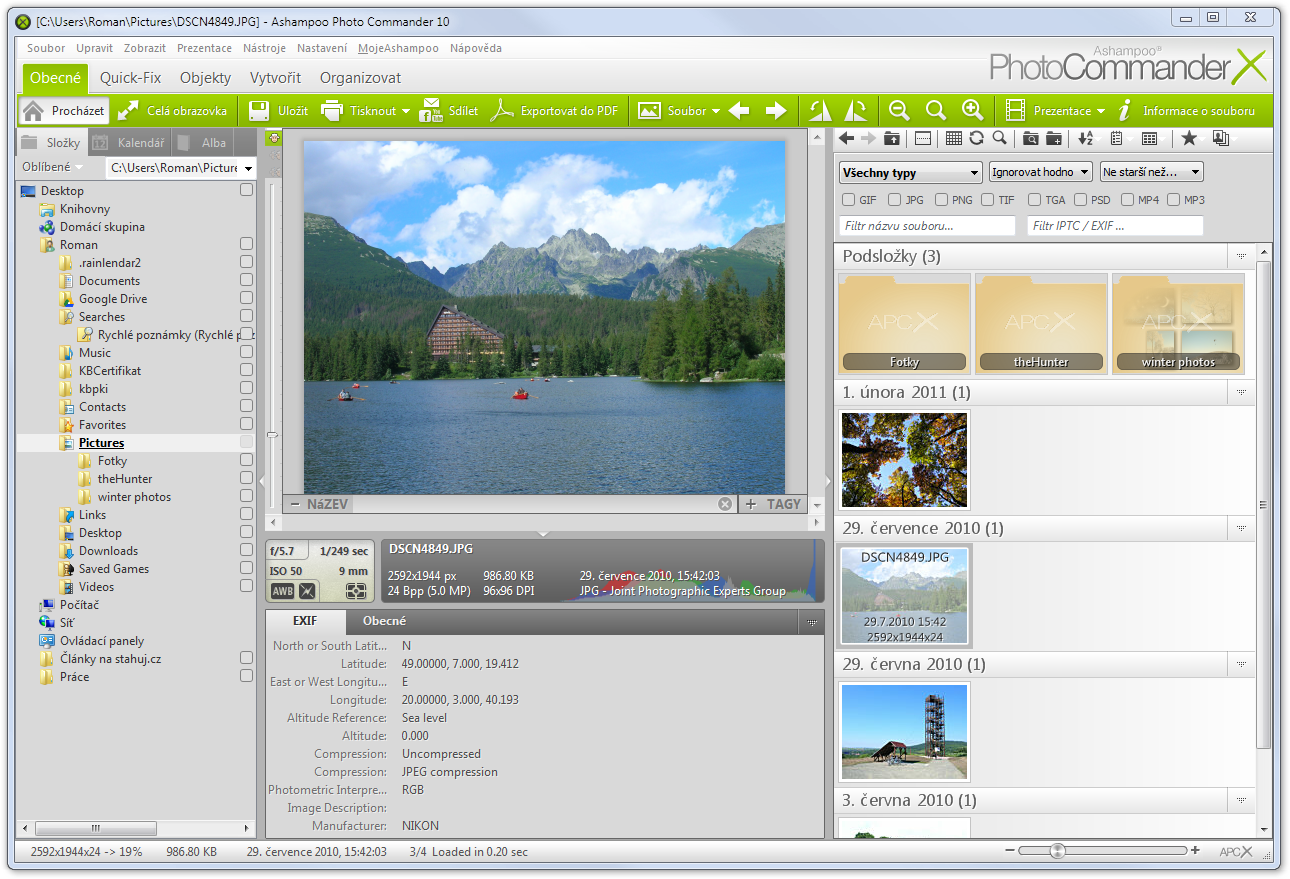Image resolution: width=1290 pixels, height=879 pixels.
Task: Click Informace o souboru info button
Action: point(1187,111)
